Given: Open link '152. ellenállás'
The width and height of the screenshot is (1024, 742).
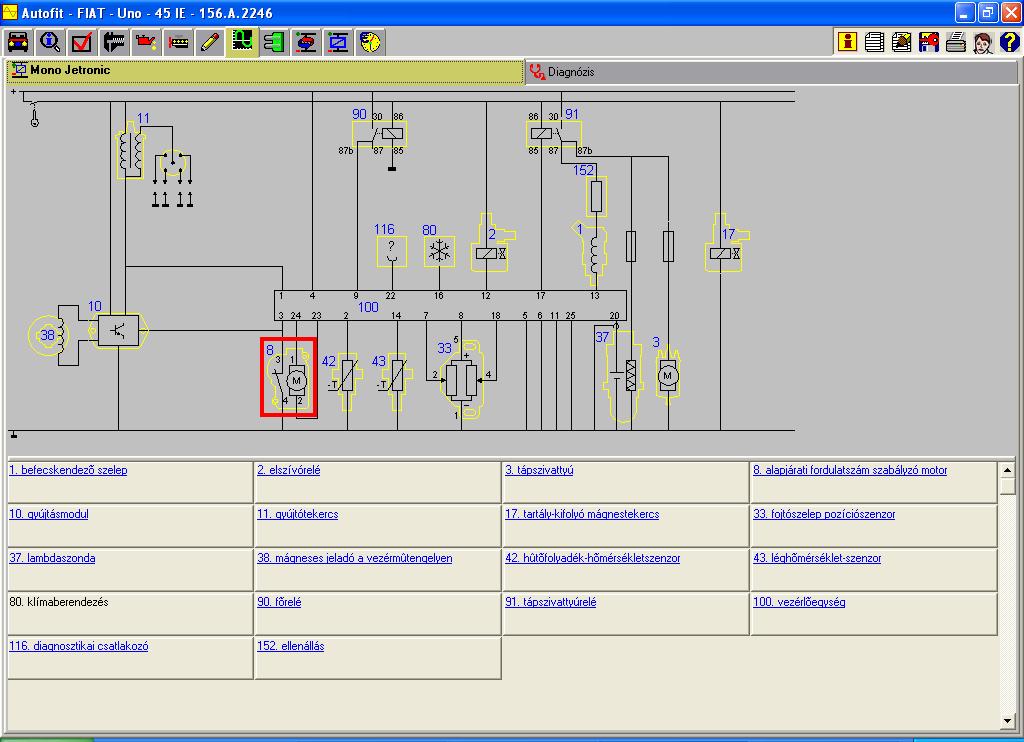Looking at the screenshot, I should coord(291,646).
